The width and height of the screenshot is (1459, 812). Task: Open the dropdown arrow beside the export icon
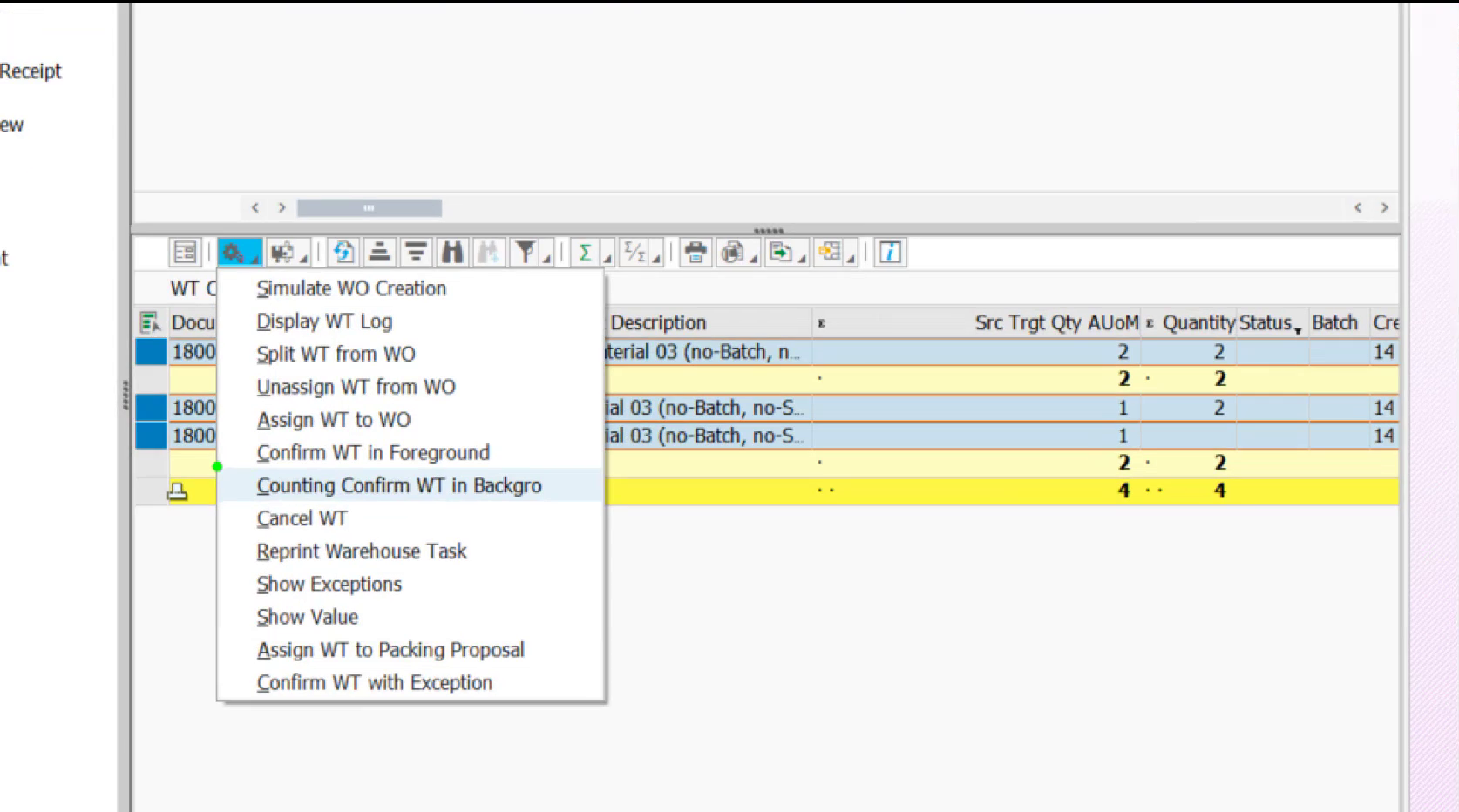(801, 258)
